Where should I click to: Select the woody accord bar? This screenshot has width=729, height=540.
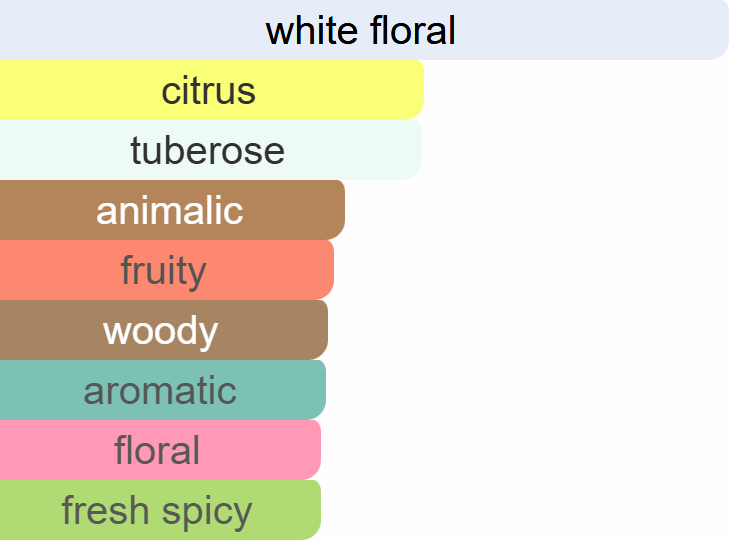[163, 330]
